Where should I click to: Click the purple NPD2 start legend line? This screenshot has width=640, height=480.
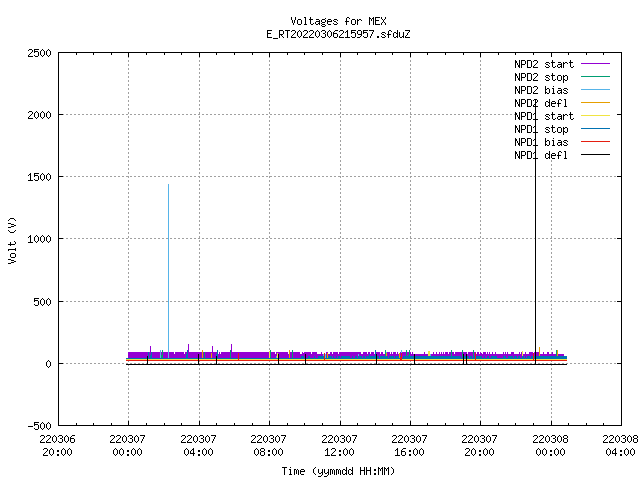pyautogui.click(x=596, y=64)
